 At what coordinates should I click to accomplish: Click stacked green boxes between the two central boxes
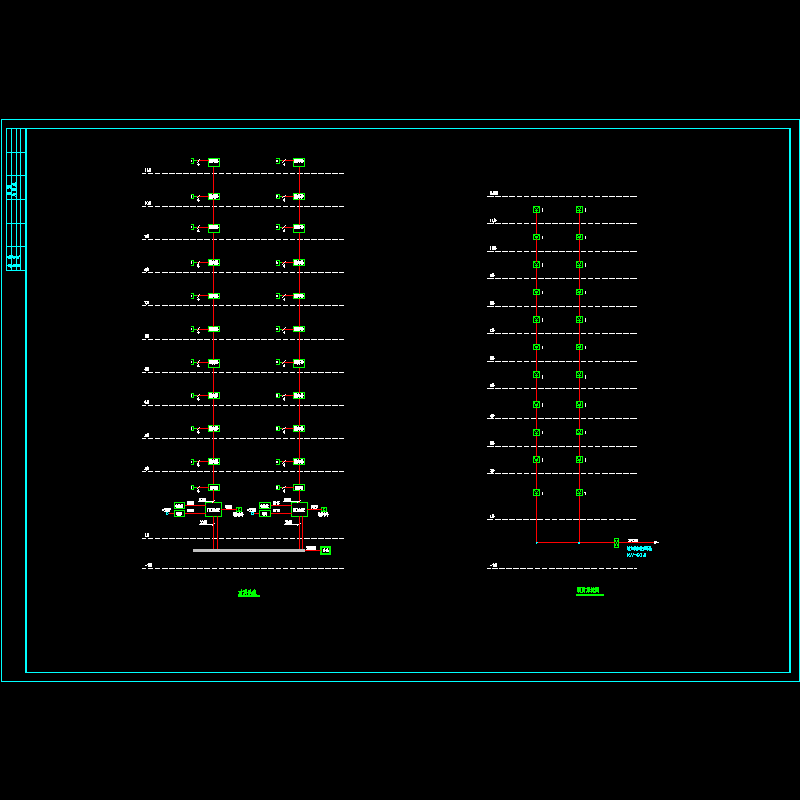coord(264,510)
